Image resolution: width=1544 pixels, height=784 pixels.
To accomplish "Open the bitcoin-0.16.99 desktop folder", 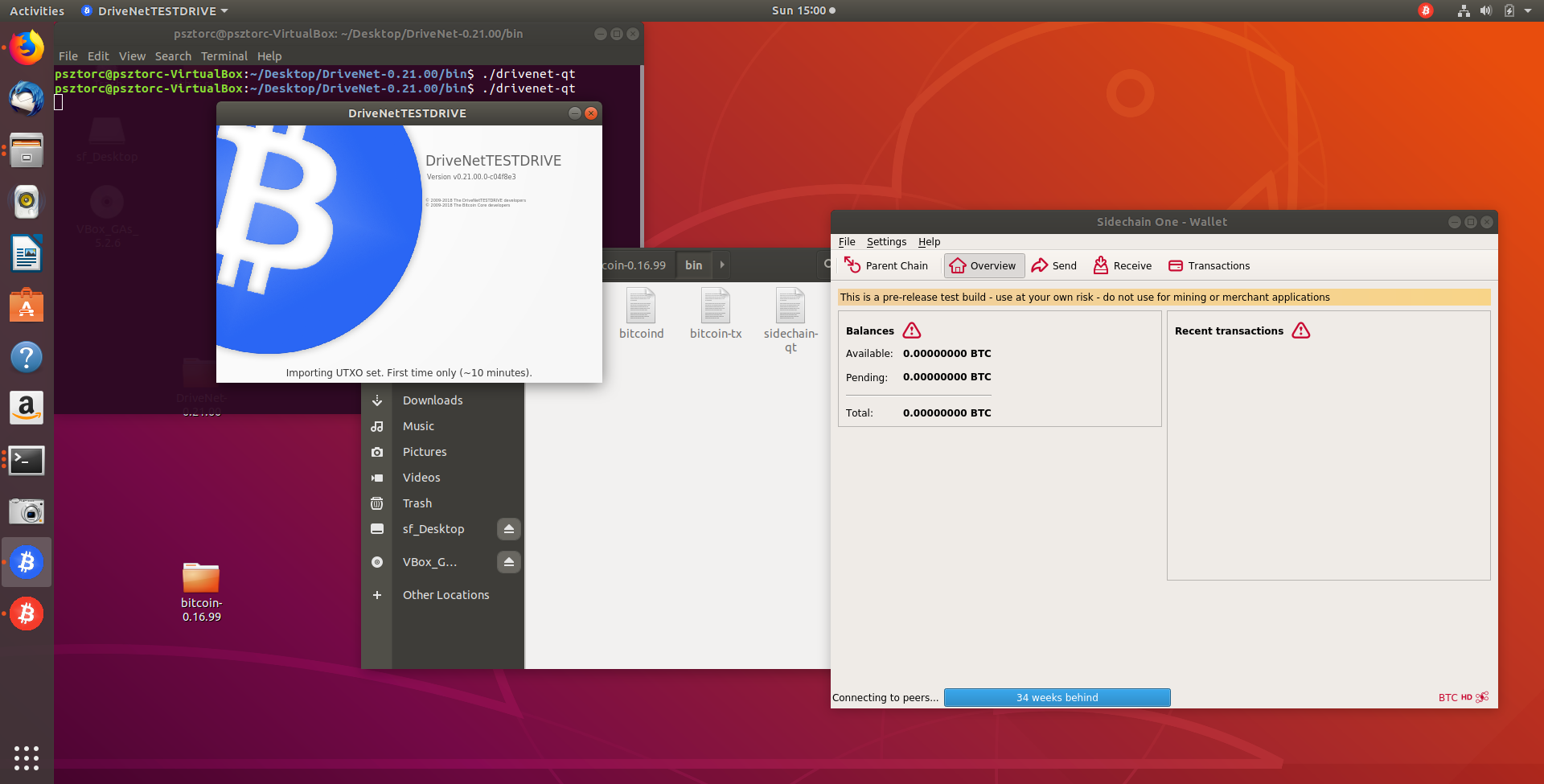I will (x=201, y=592).
